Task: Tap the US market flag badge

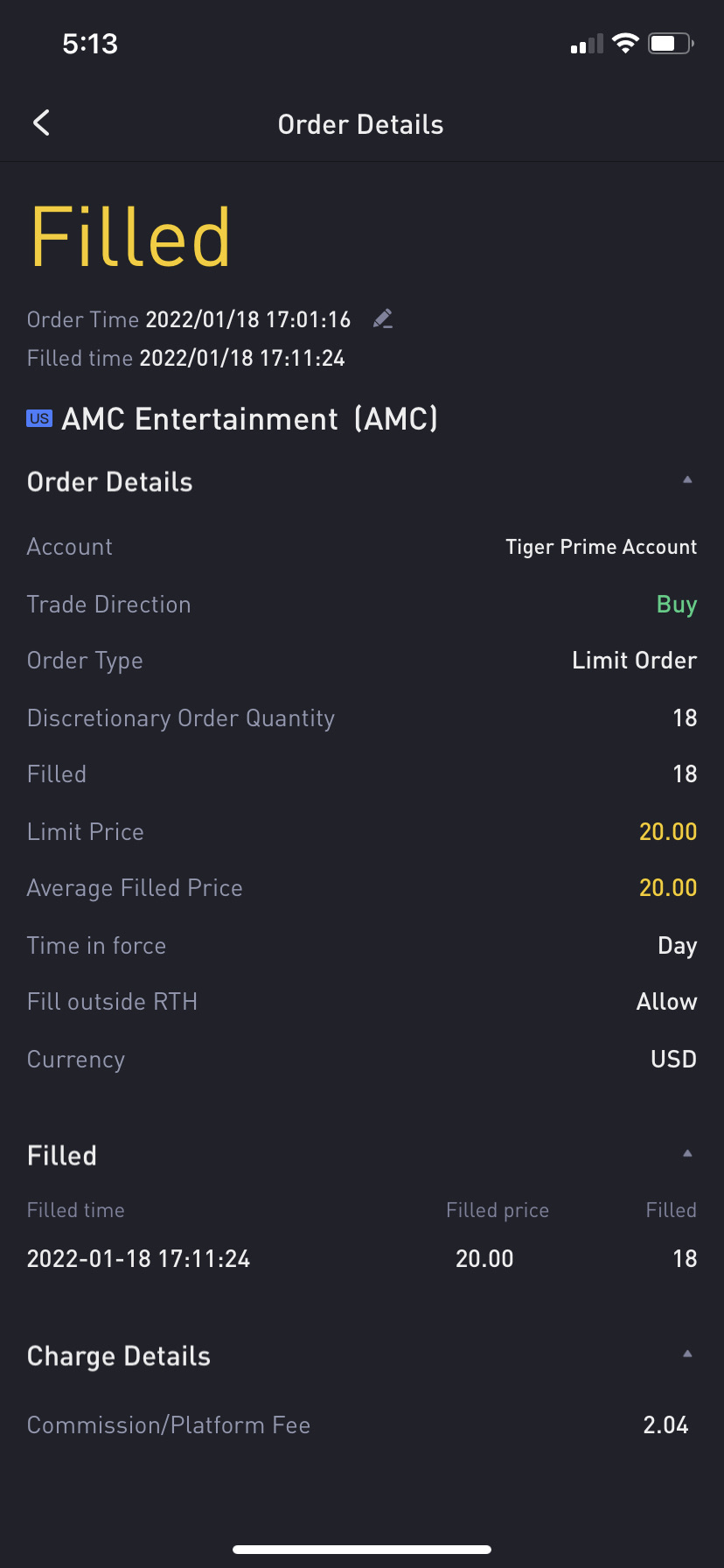Action: [39, 419]
